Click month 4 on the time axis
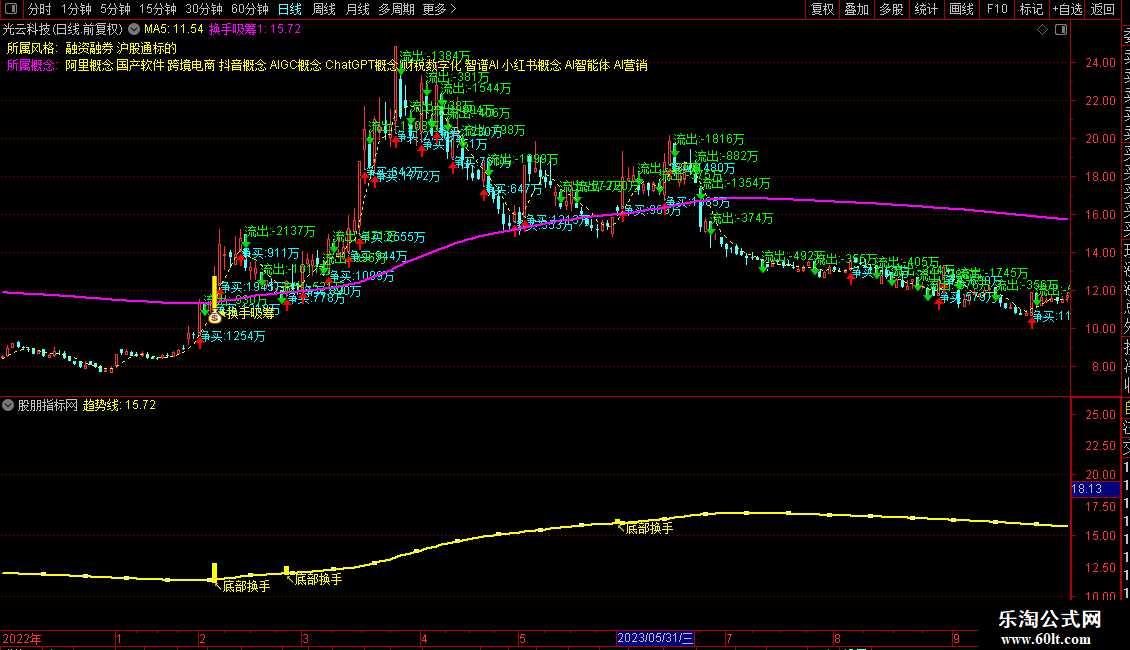This screenshot has height=650, width=1130. 424,638
